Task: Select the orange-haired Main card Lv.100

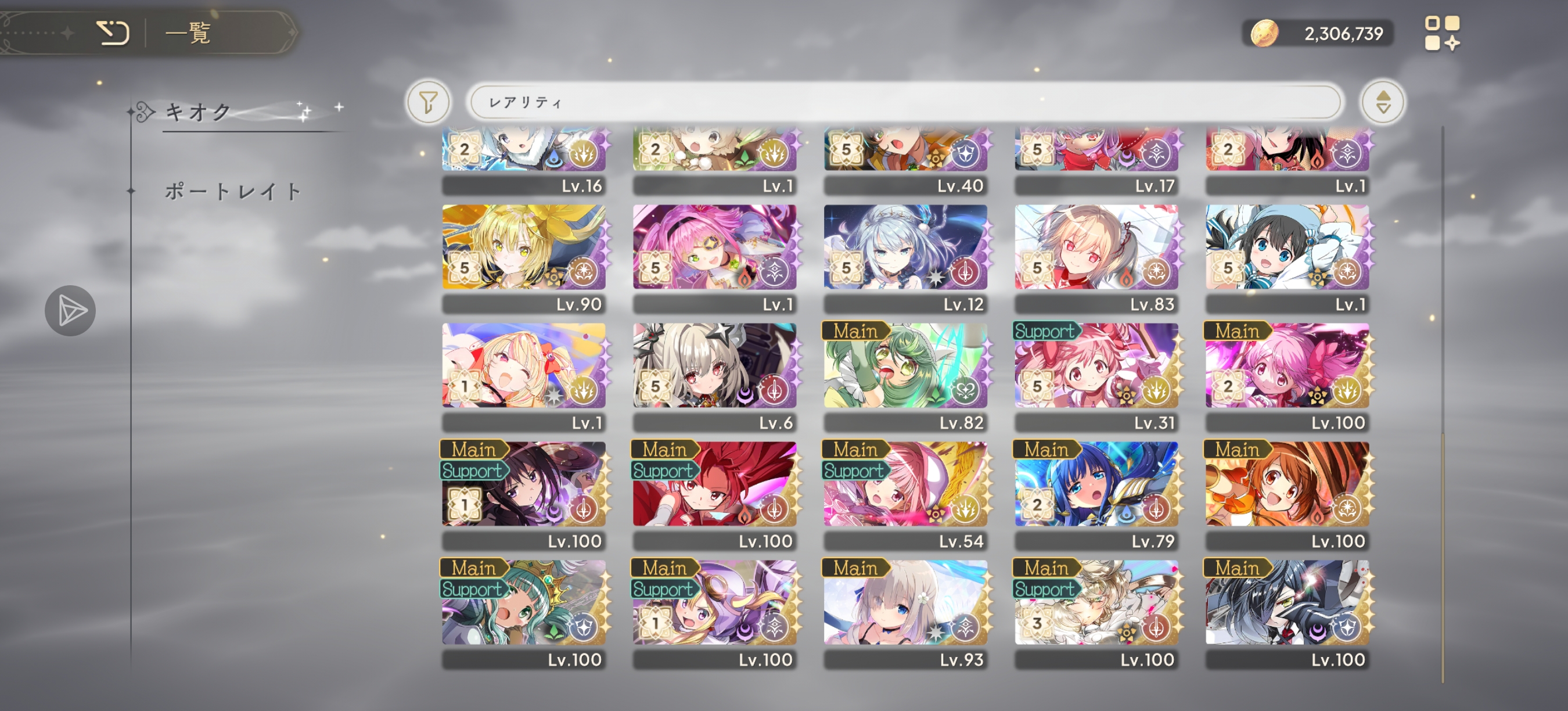Action: click(x=1287, y=495)
